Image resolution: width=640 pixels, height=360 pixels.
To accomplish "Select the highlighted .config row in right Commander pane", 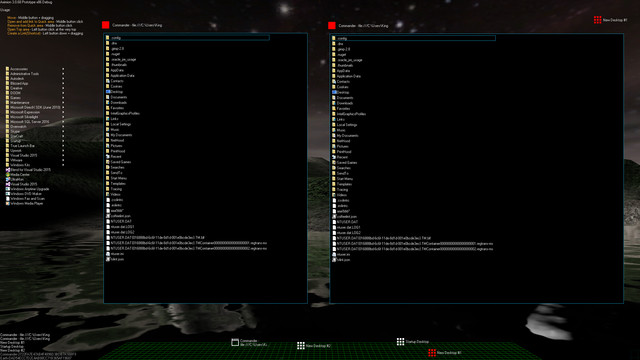I will [413, 38].
